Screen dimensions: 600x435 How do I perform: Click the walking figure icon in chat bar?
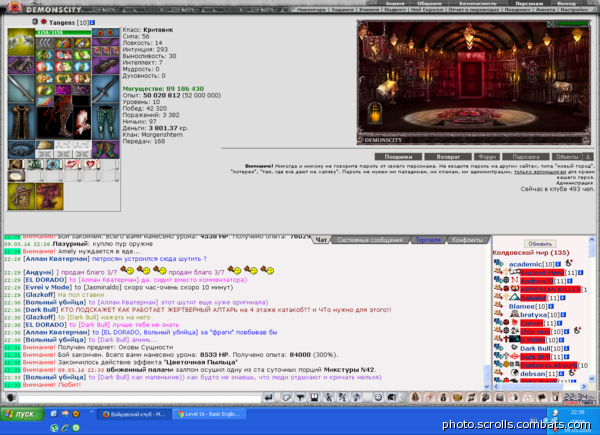(328, 398)
